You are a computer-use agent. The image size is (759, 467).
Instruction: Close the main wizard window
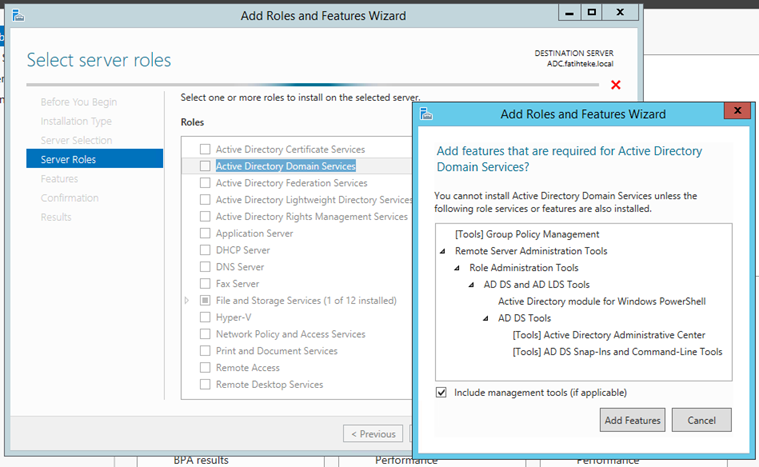[x=620, y=13]
